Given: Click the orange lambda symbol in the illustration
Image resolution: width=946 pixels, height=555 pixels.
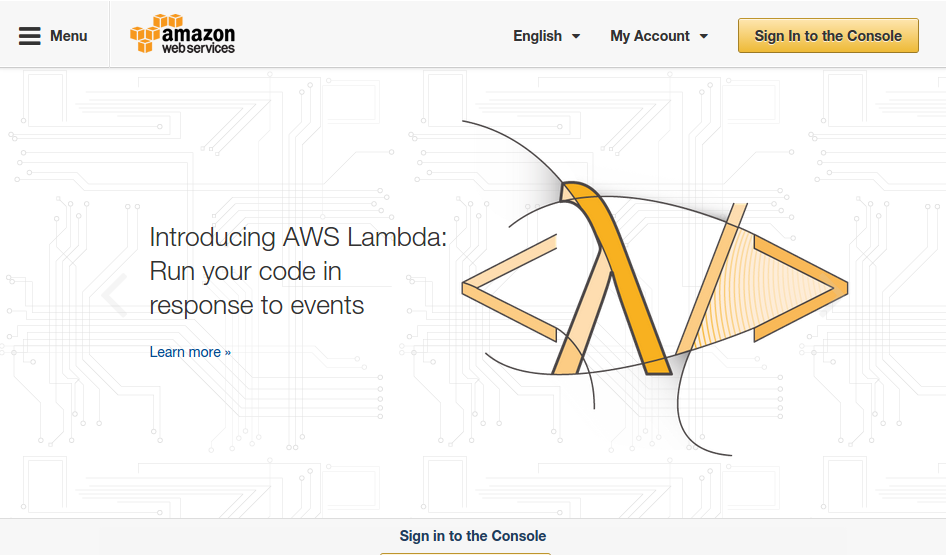Looking at the screenshot, I should coord(615,278).
